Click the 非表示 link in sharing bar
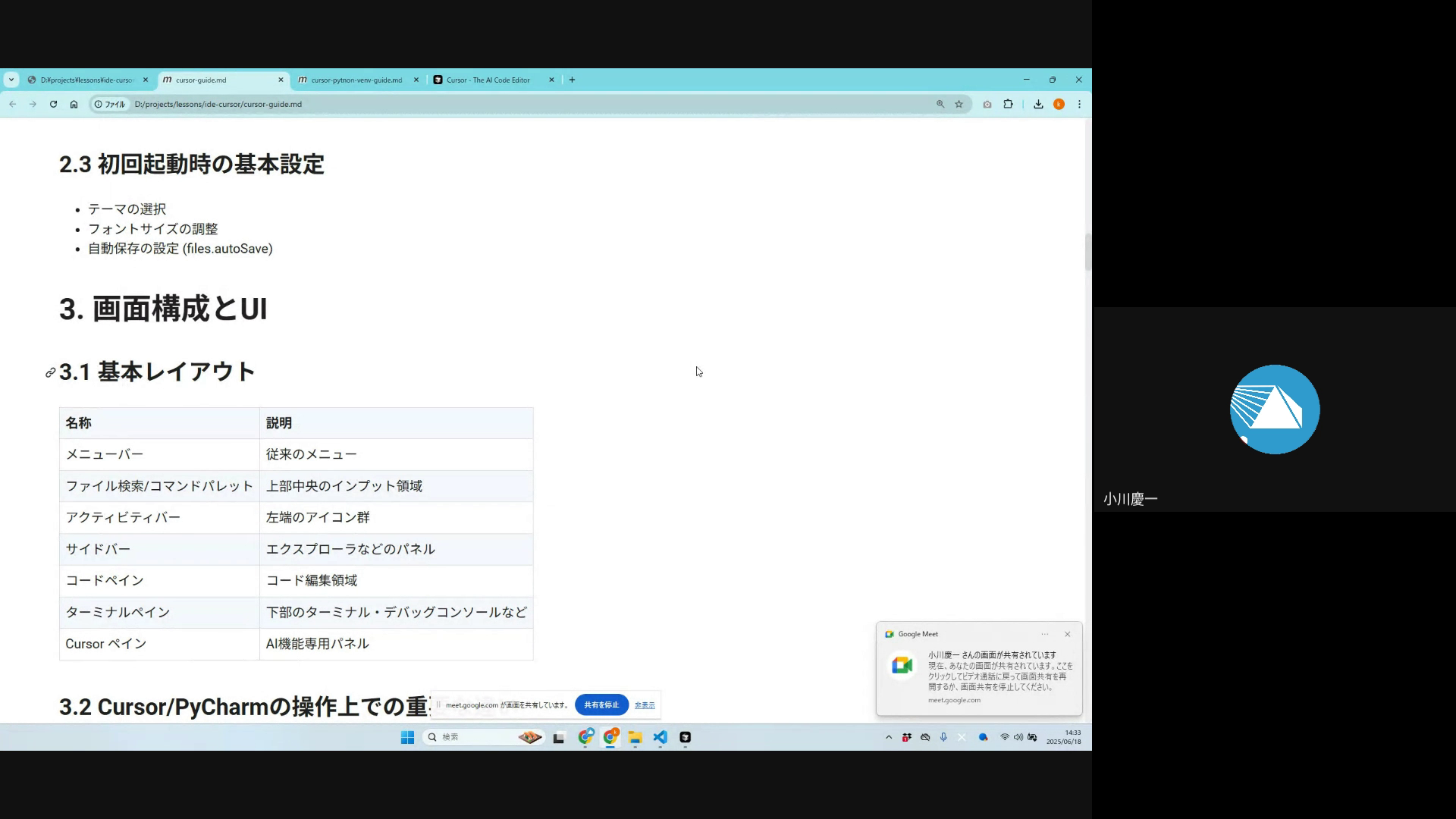 pos(645,705)
